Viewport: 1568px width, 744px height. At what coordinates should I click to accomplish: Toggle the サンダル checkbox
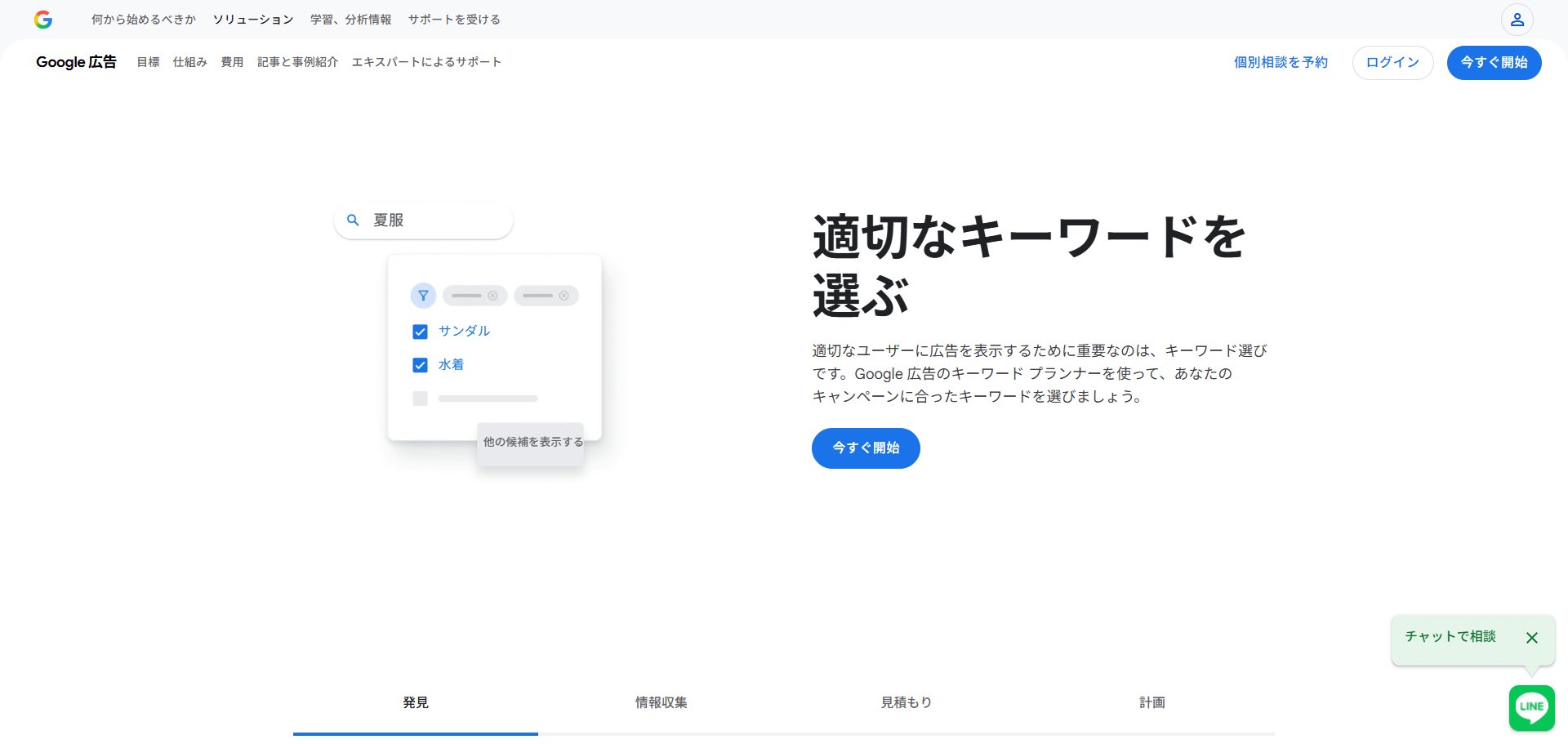pyautogui.click(x=420, y=332)
